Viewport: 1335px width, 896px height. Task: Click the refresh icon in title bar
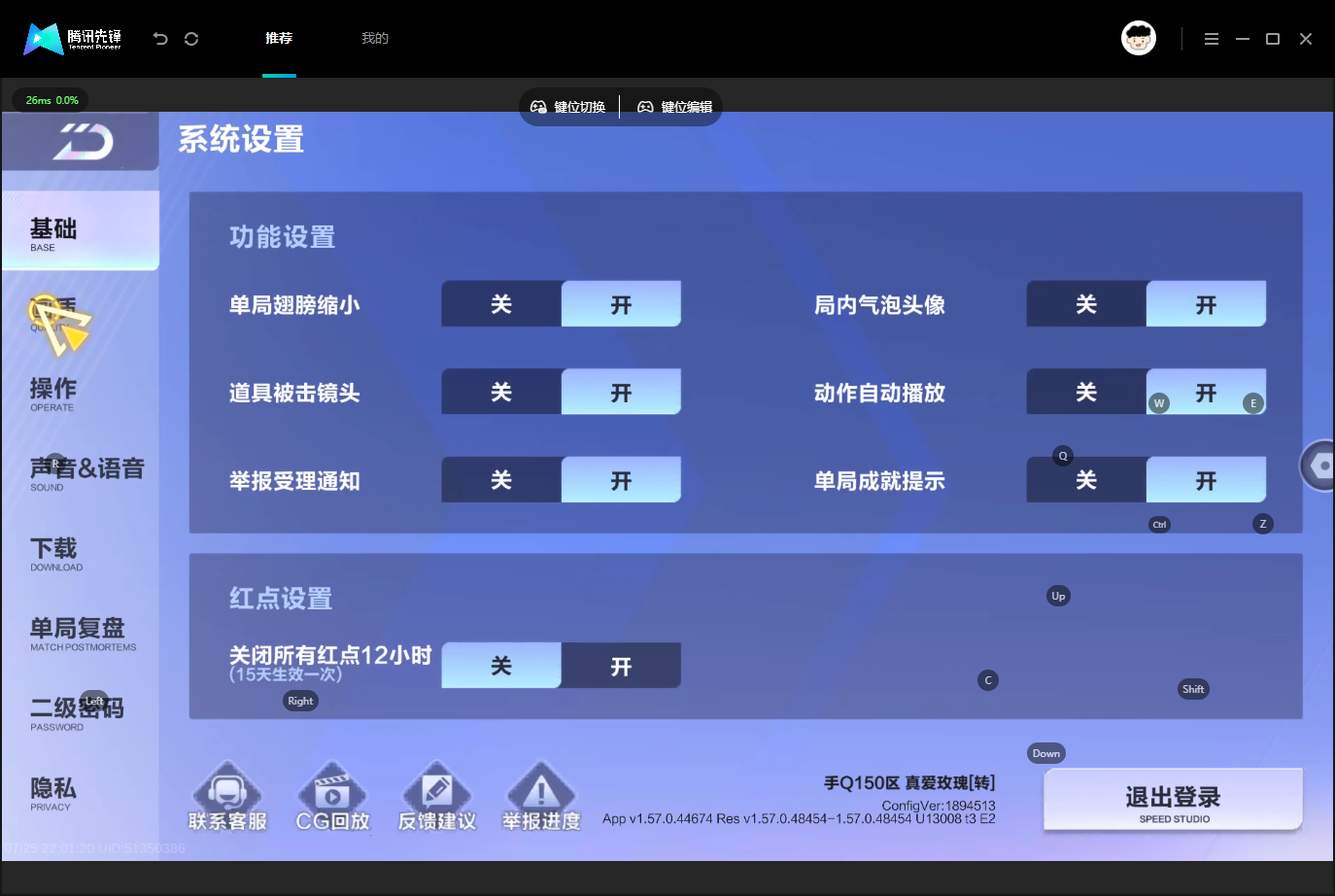(x=191, y=39)
